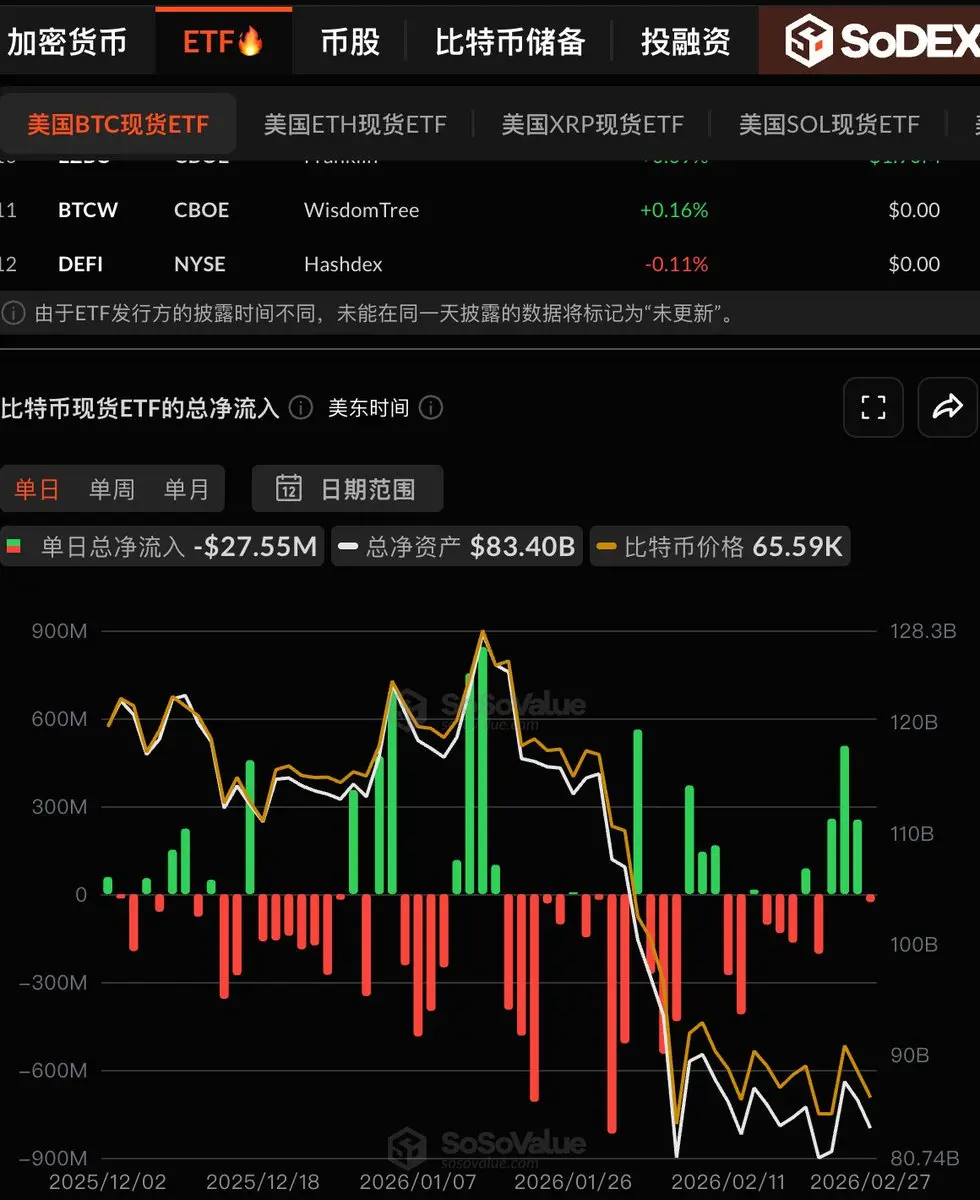The image size is (980, 1200).
Task: Open the 日期范围 date picker
Action: tap(347, 489)
